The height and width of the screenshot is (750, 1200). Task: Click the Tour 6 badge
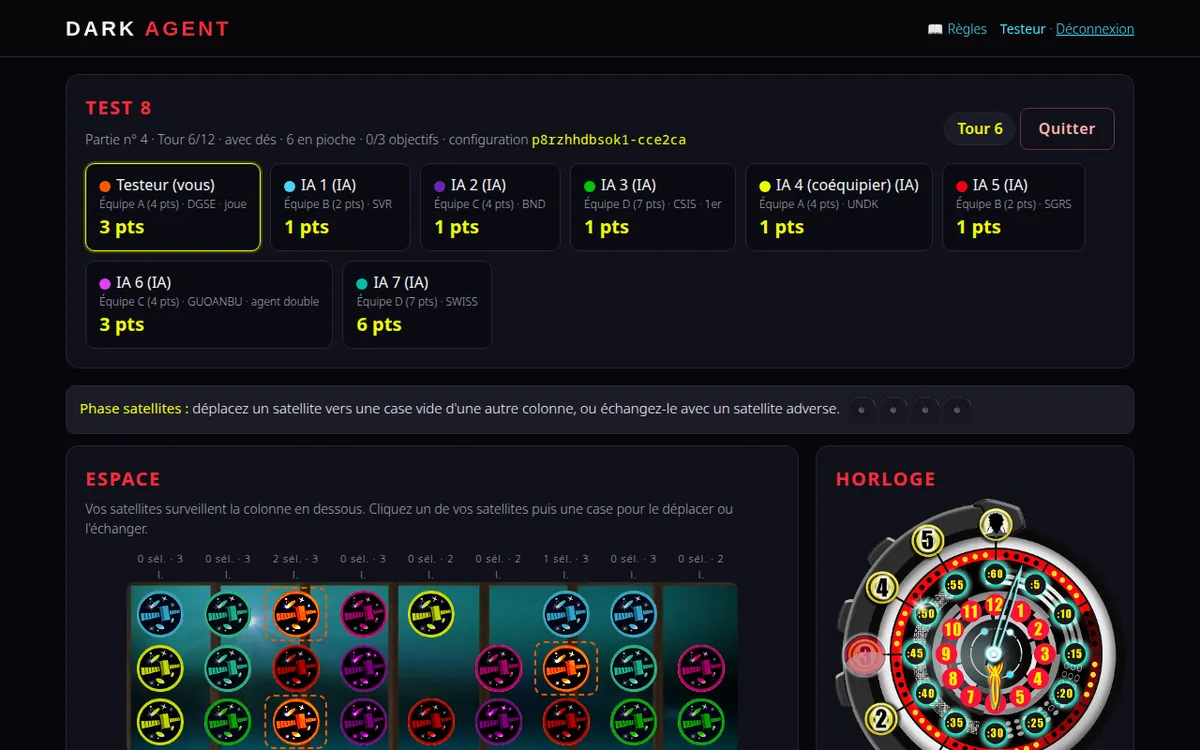pyautogui.click(x=980, y=128)
